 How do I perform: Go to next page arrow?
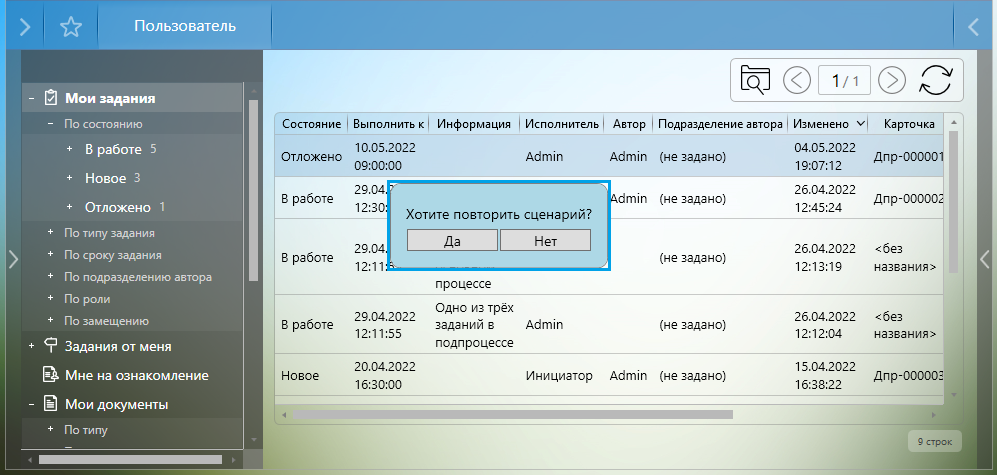pos(891,79)
